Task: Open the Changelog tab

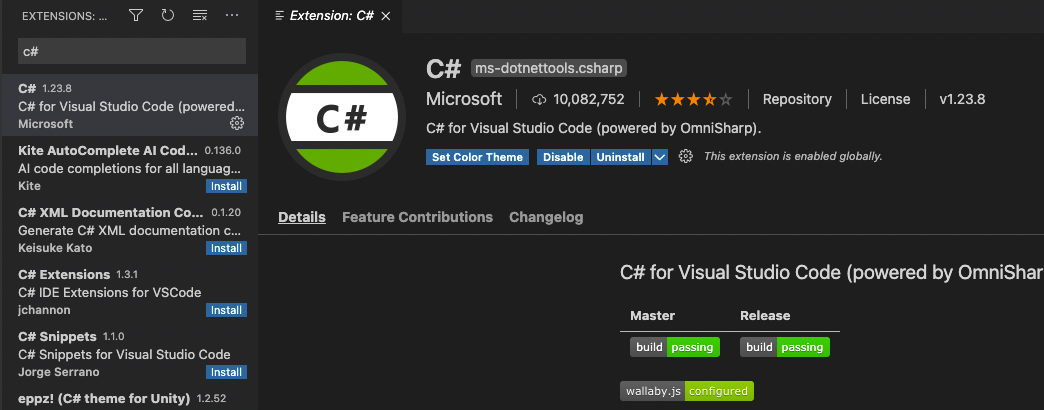Action: click(546, 217)
